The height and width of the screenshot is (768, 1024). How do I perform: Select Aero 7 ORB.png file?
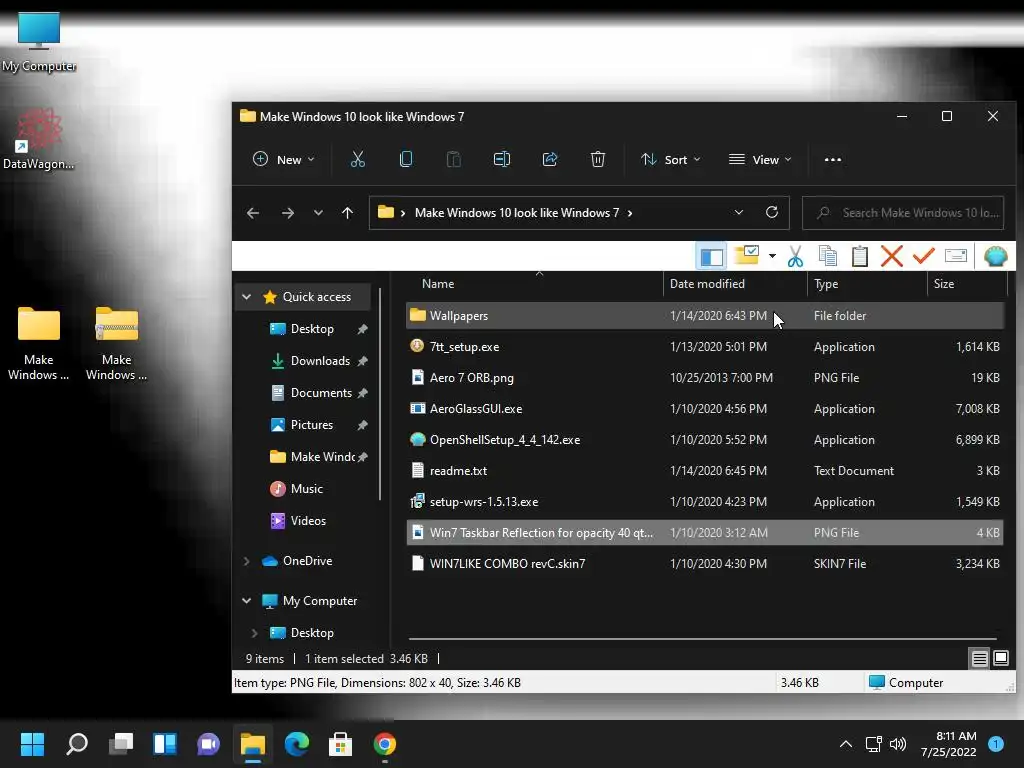(705, 378)
